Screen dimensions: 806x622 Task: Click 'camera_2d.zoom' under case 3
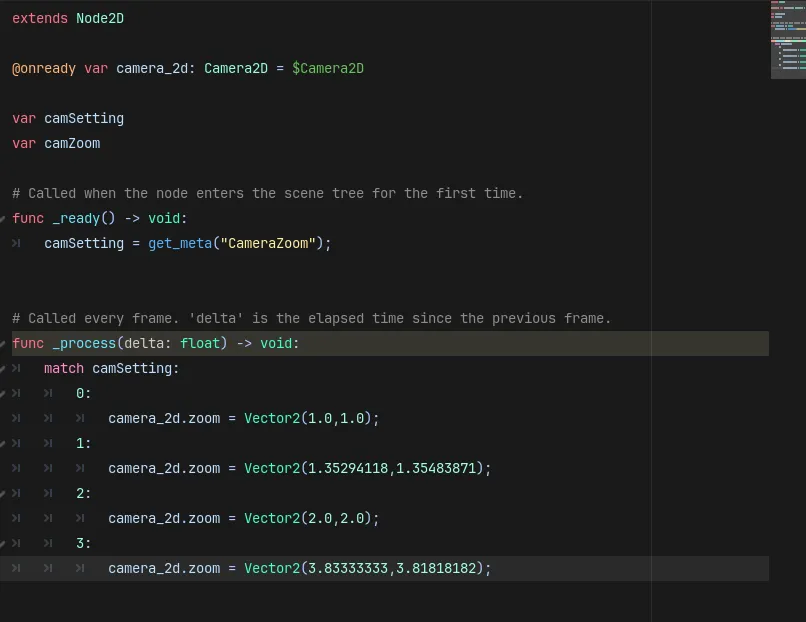point(164,569)
